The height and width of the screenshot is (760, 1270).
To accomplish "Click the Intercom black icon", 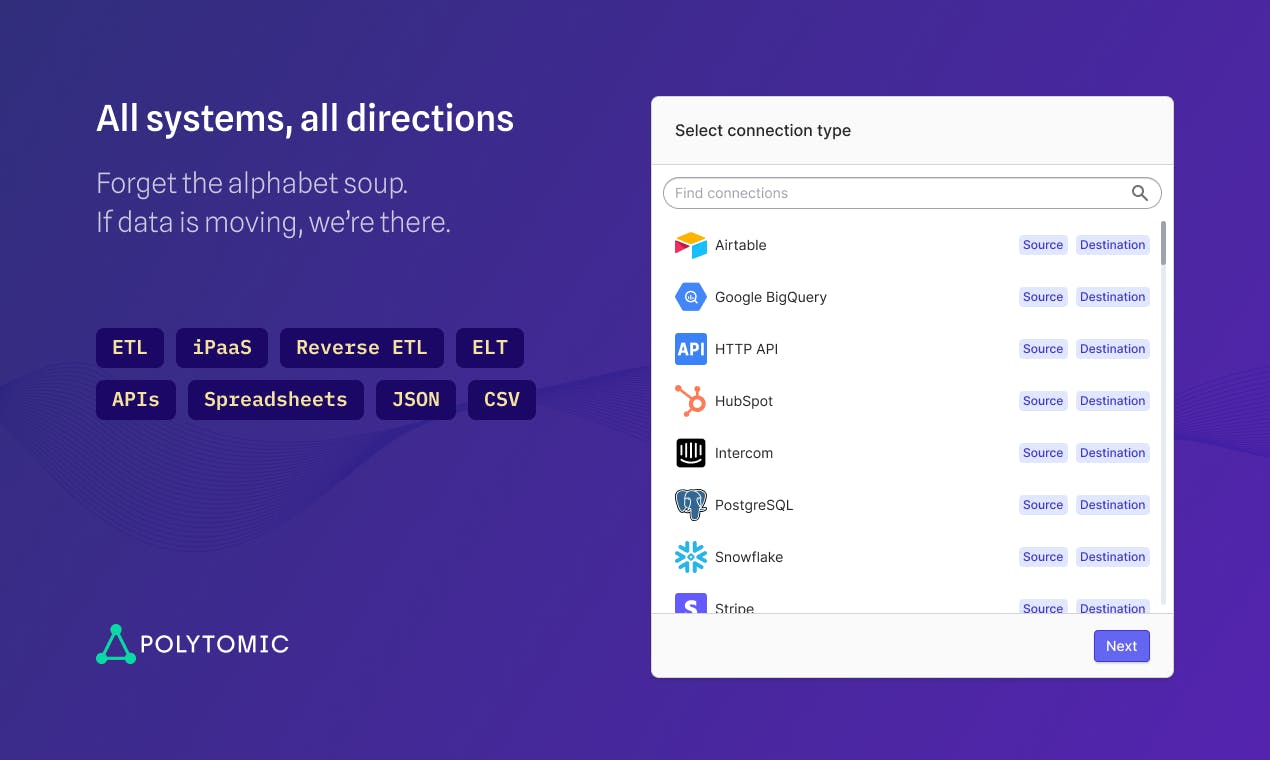I will coord(691,453).
